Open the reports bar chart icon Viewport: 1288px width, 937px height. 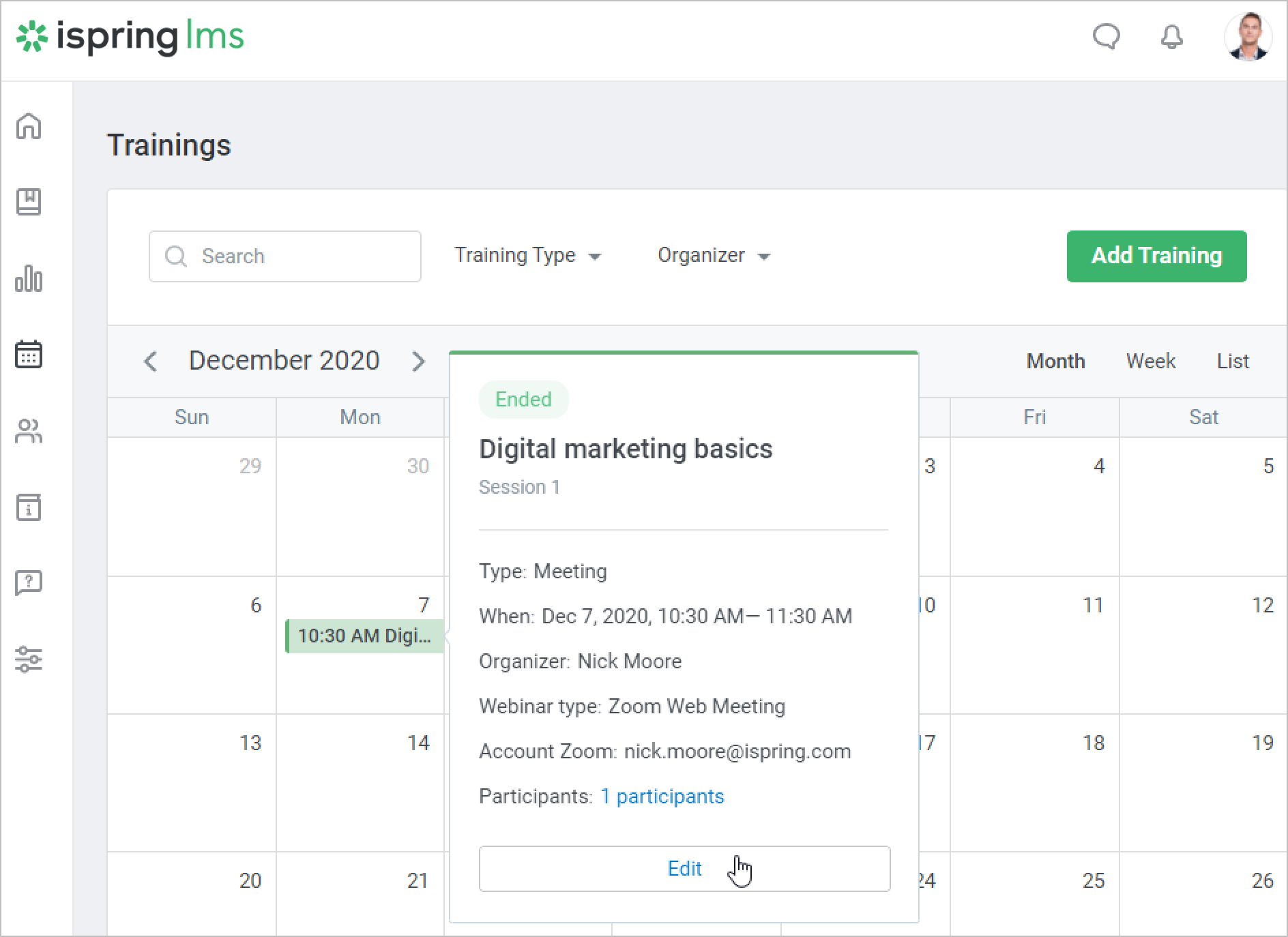tap(29, 278)
